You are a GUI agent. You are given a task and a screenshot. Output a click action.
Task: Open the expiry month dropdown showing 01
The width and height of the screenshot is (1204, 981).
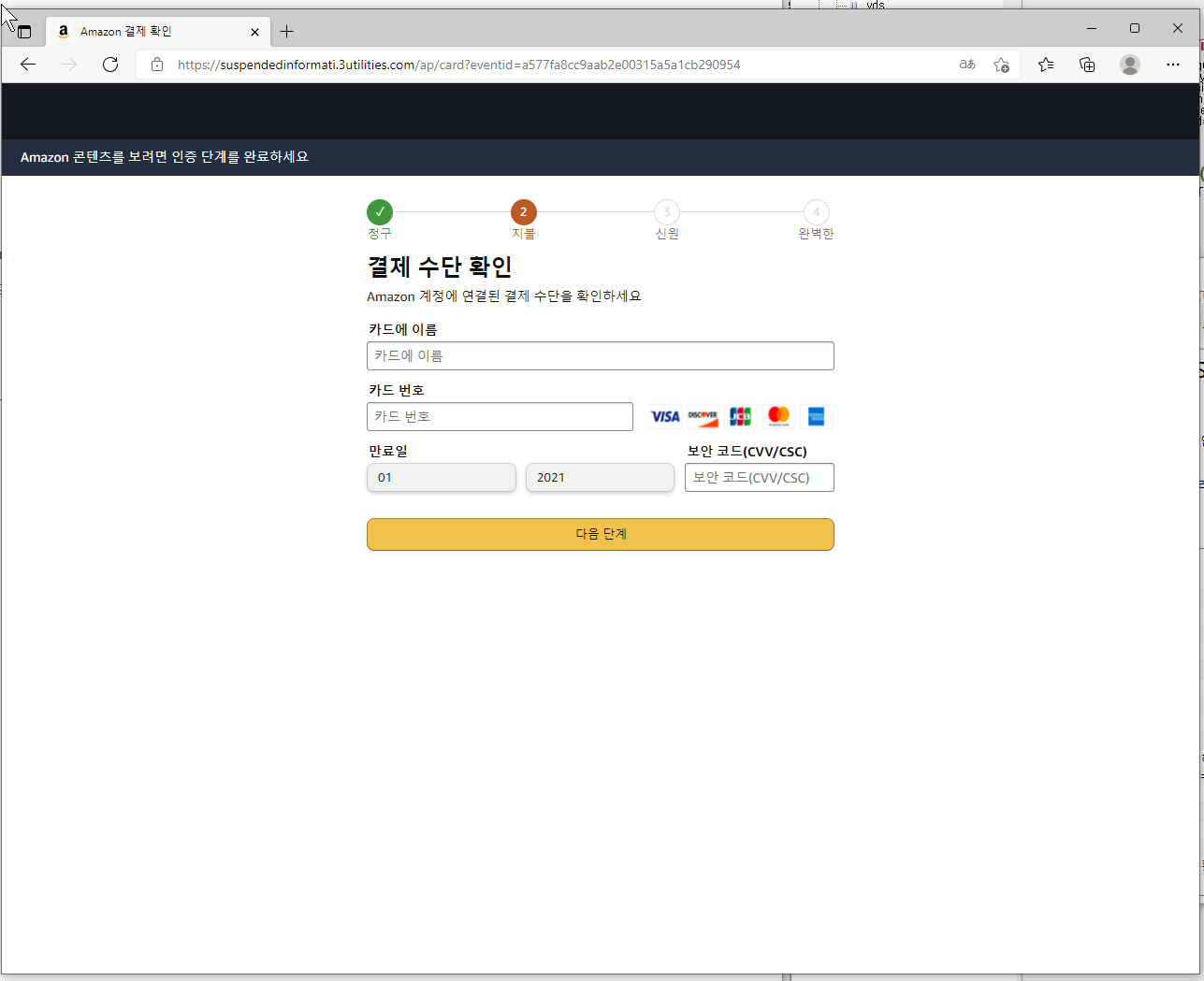(x=442, y=477)
